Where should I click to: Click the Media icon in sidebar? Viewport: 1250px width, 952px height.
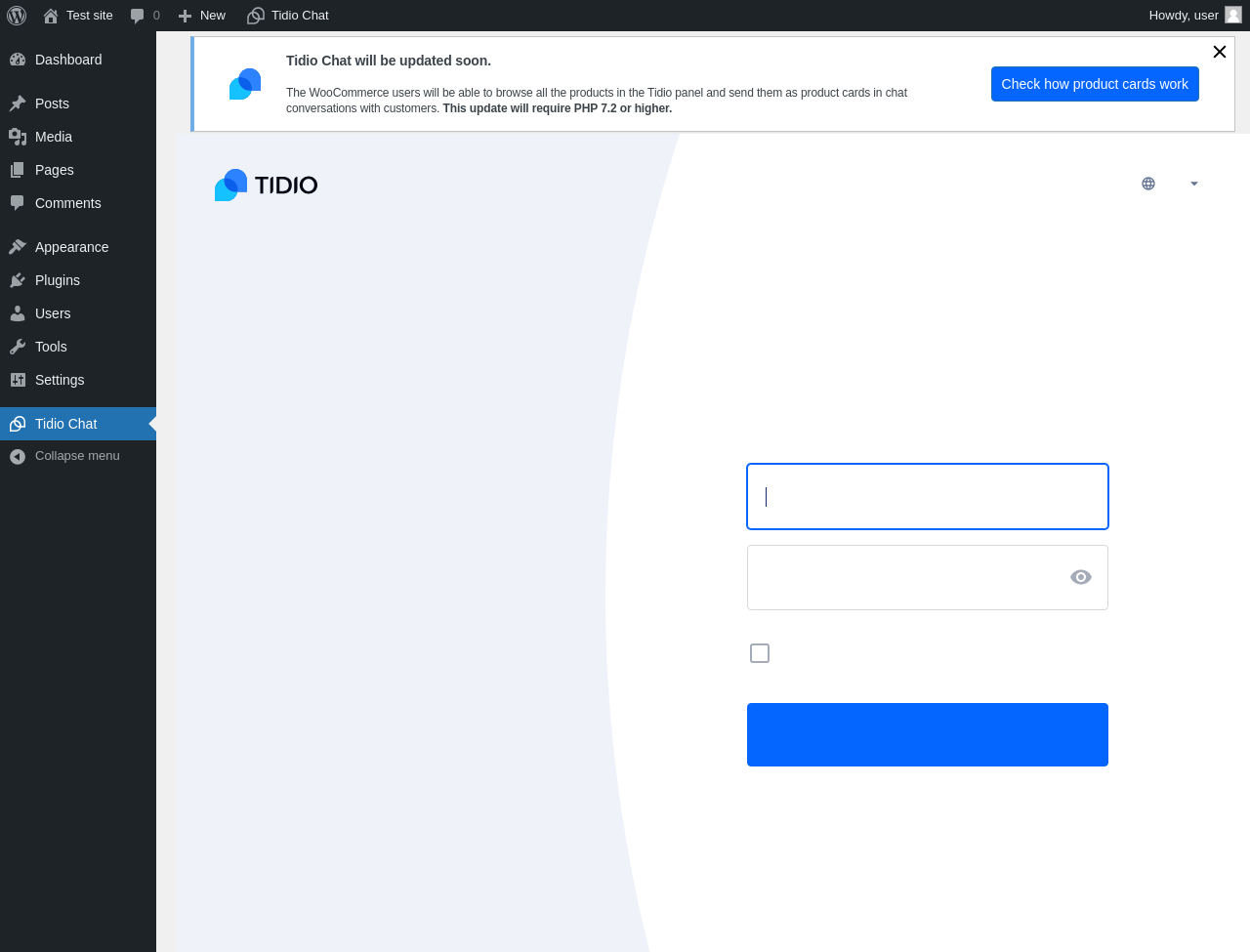(x=18, y=137)
